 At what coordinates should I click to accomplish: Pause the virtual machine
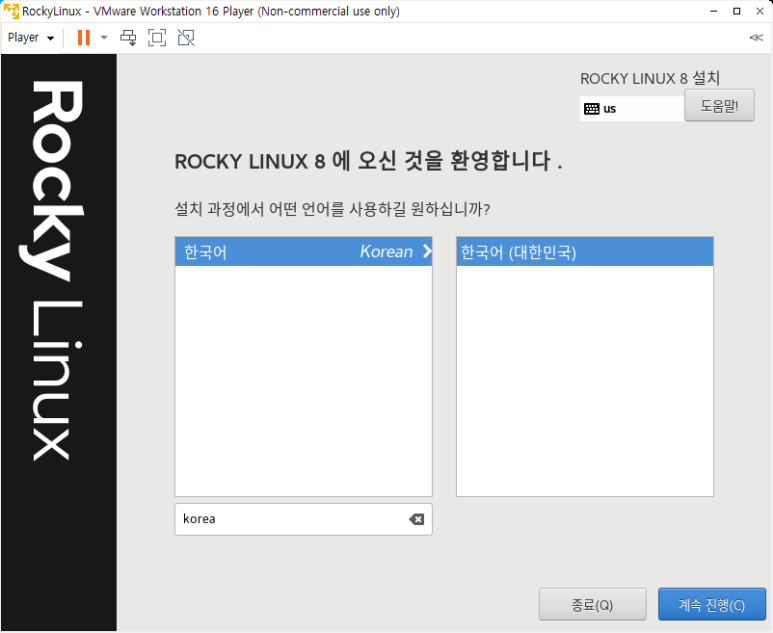click(84, 37)
